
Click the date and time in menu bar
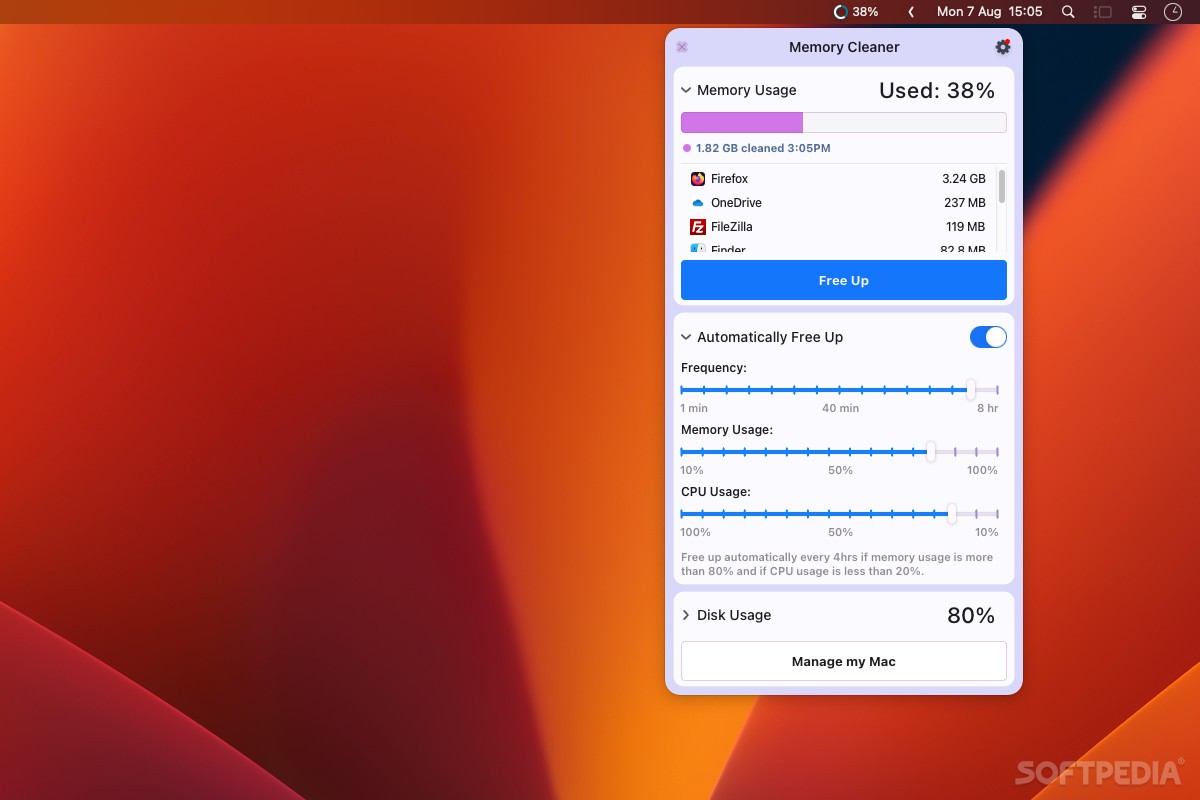989,12
